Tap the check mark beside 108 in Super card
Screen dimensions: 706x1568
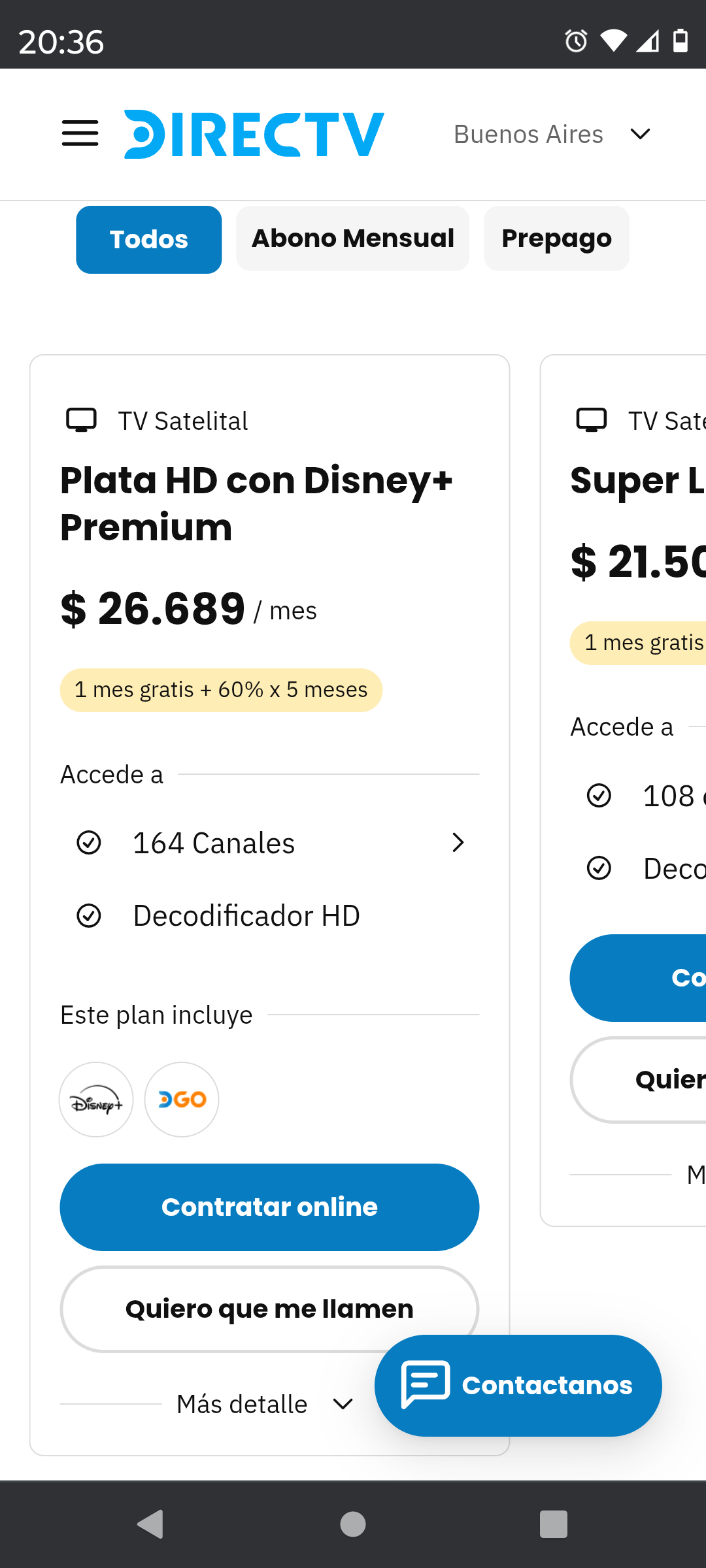click(x=599, y=796)
